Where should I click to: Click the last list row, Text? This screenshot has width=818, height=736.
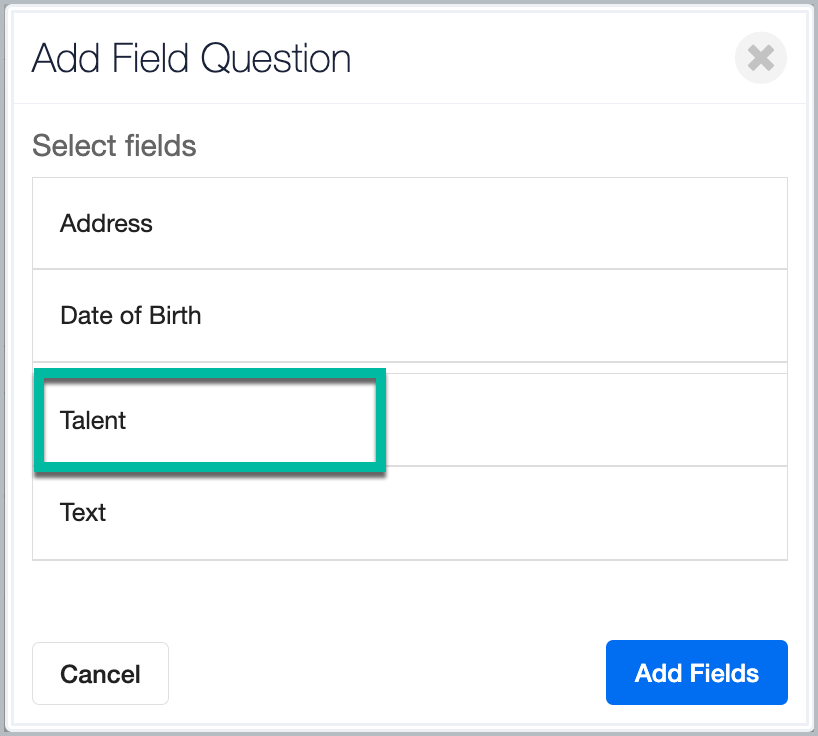tap(409, 513)
